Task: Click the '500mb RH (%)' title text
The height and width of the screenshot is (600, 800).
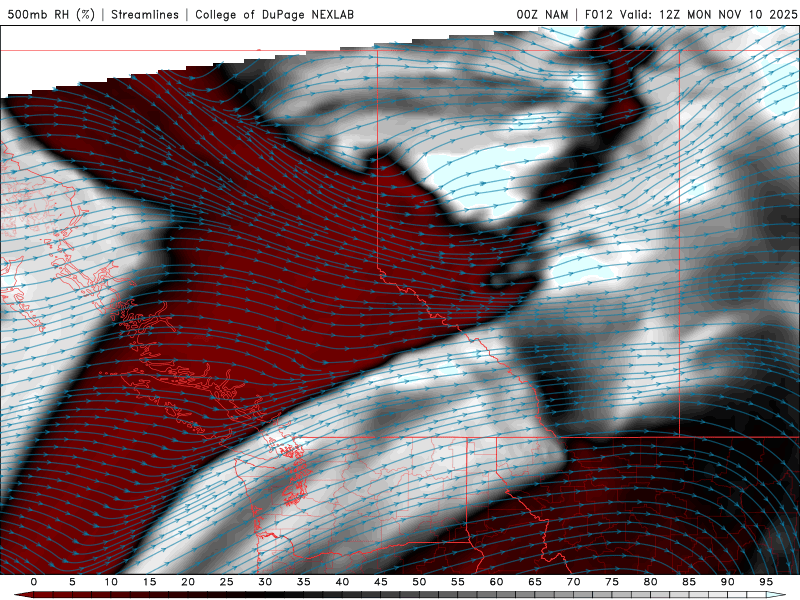Action: (51, 14)
